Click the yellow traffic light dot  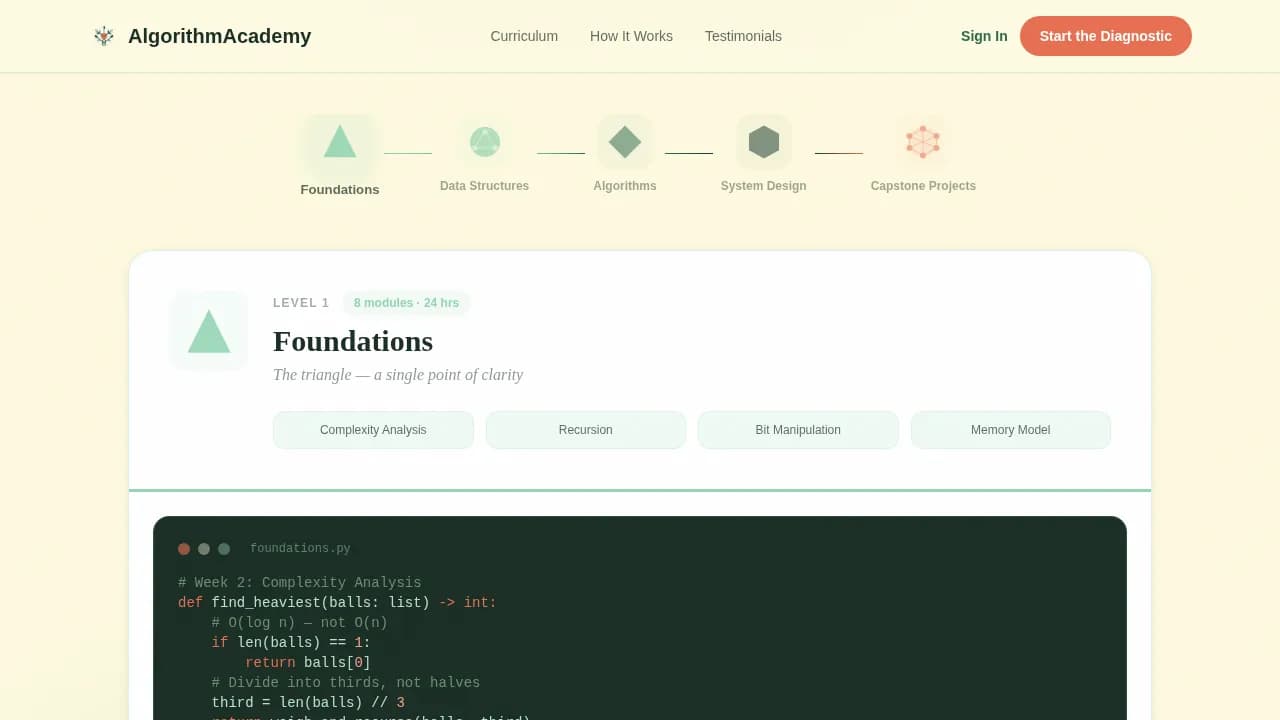(x=204, y=548)
